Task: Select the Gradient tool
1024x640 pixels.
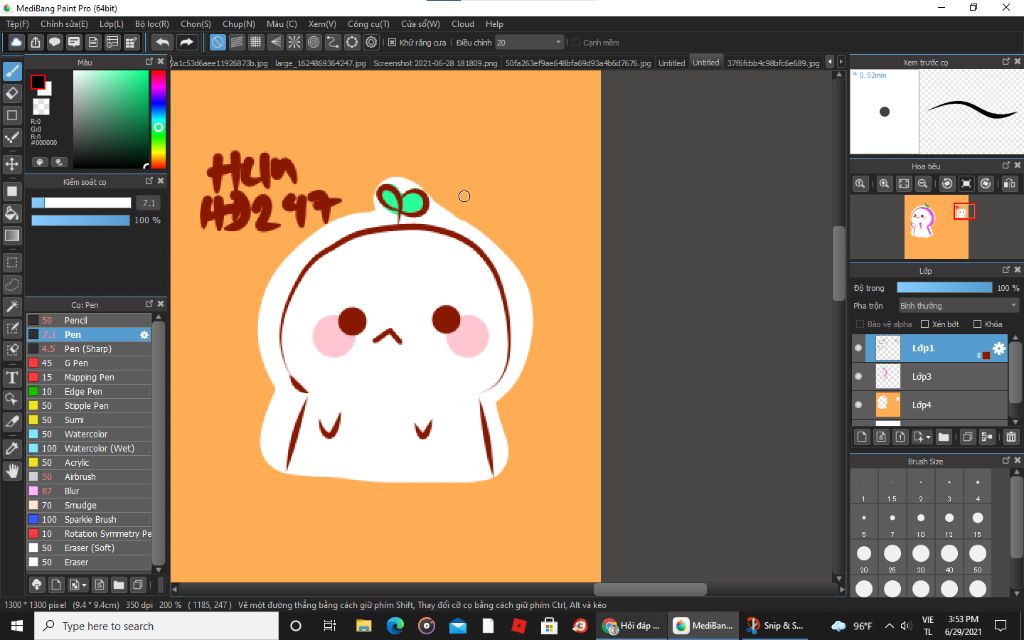Action: (12, 235)
